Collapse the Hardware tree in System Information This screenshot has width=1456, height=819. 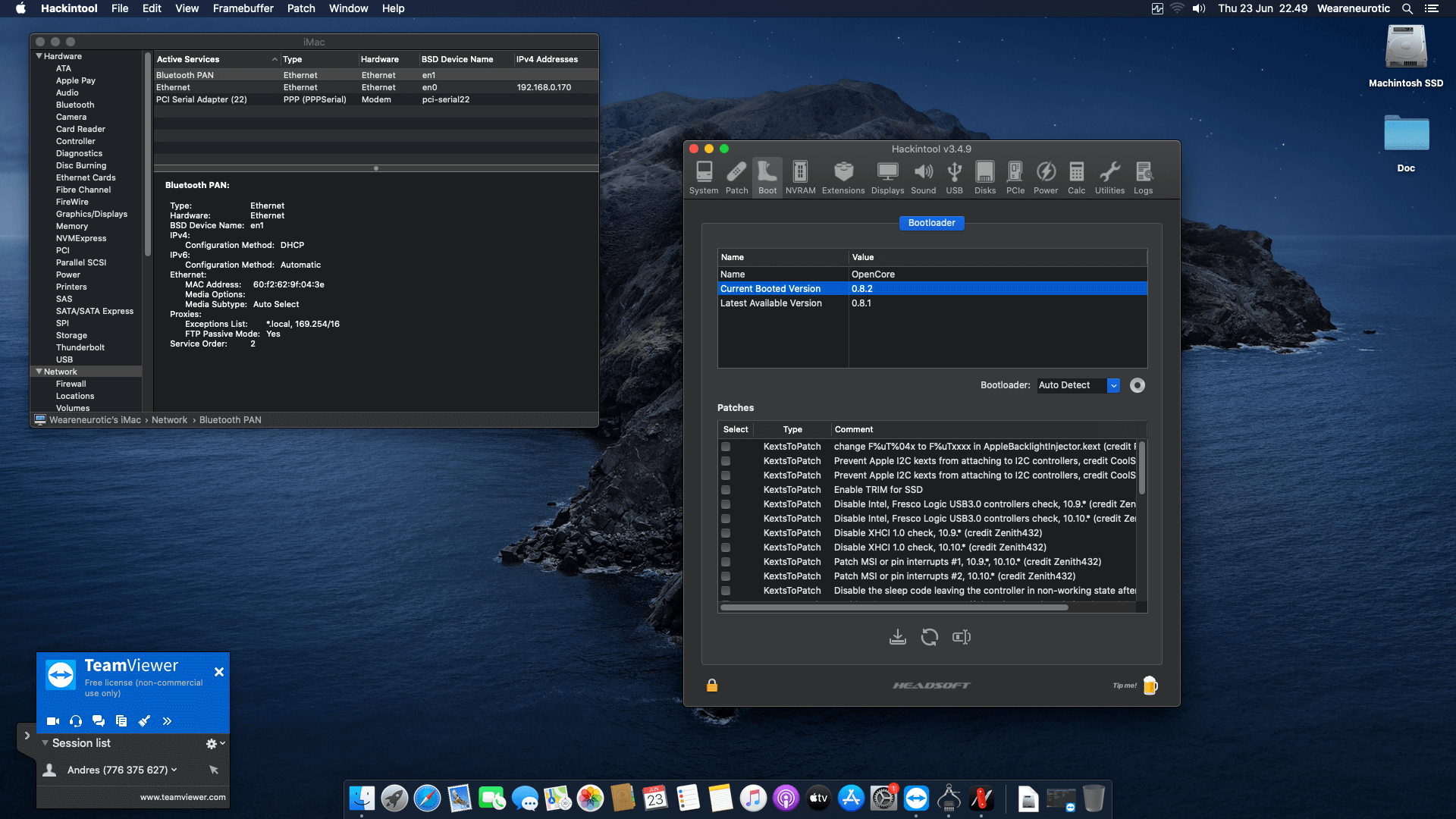[39, 56]
